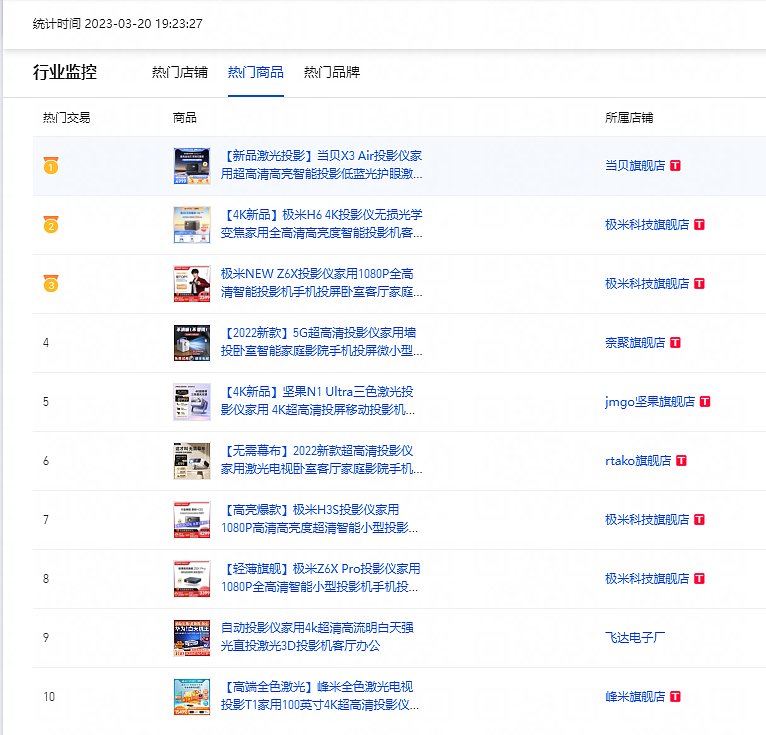Open 极米NEW Z6X product thumbnail
The width and height of the screenshot is (766, 735).
pyautogui.click(x=192, y=284)
